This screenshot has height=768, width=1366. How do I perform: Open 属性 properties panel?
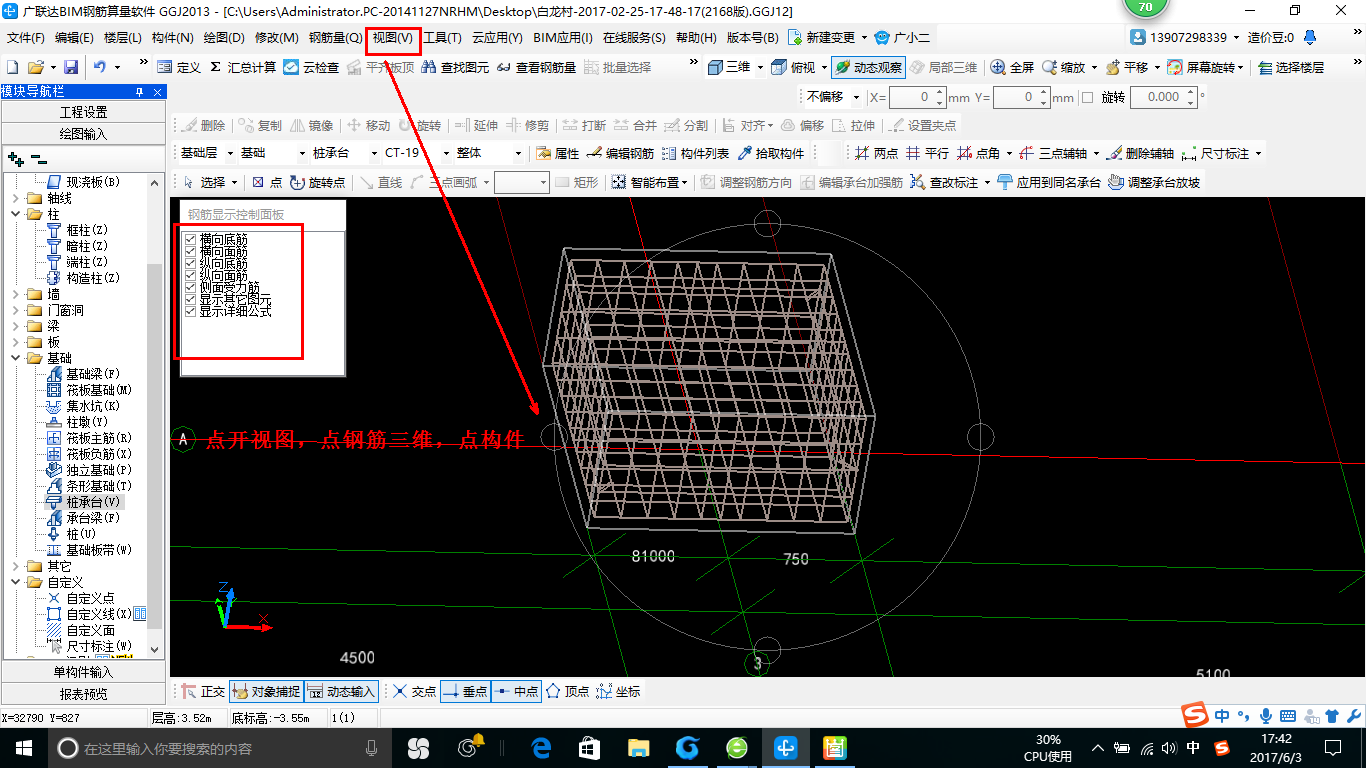click(557, 153)
